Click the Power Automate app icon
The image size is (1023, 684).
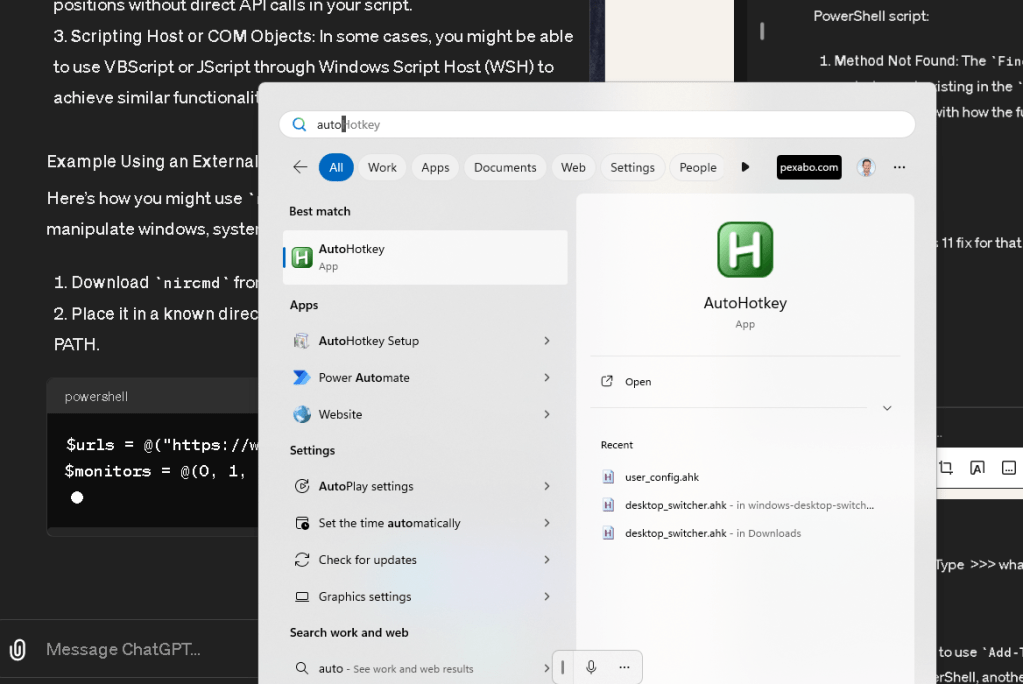pyautogui.click(x=301, y=377)
